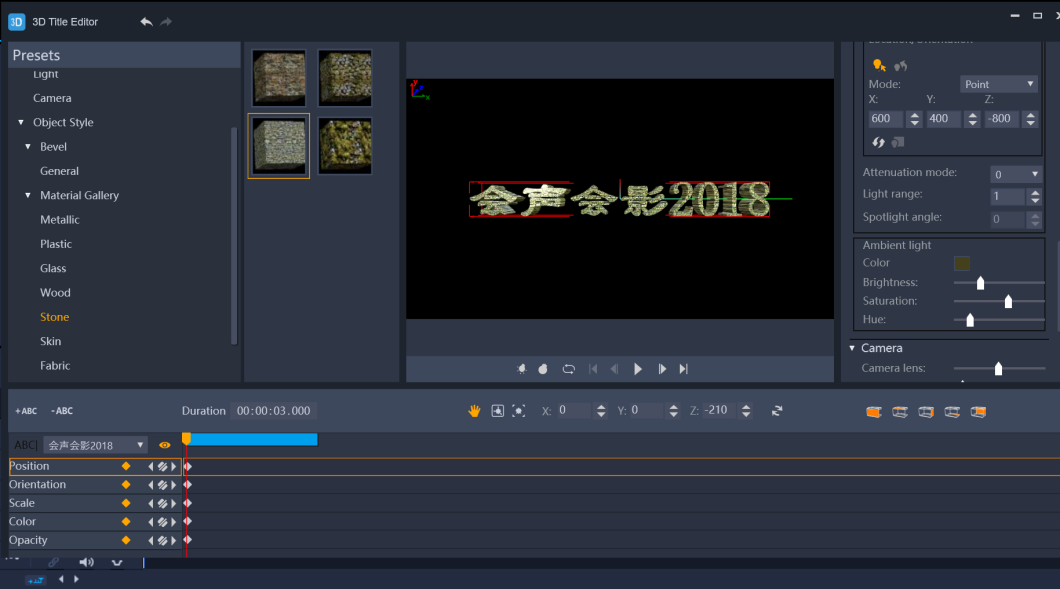Toggle the Color keyframe diamond
The height and width of the screenshot is (589, 1060).
126,521
